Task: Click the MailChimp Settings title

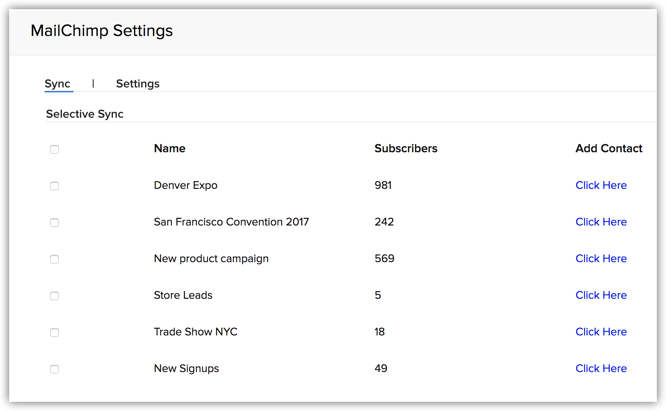Action: (102, 31)
